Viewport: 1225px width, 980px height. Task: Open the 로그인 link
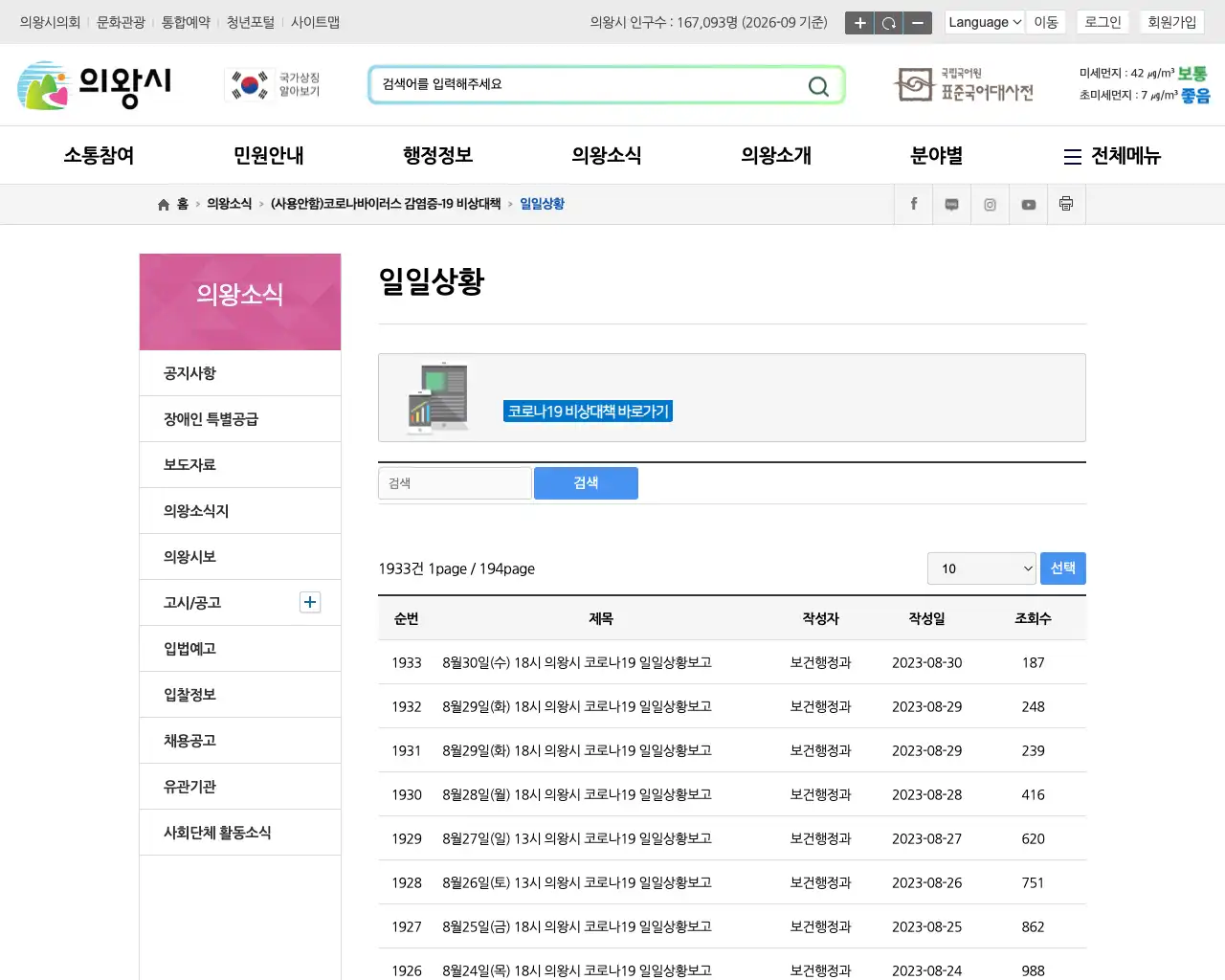tap(1102, 22)
